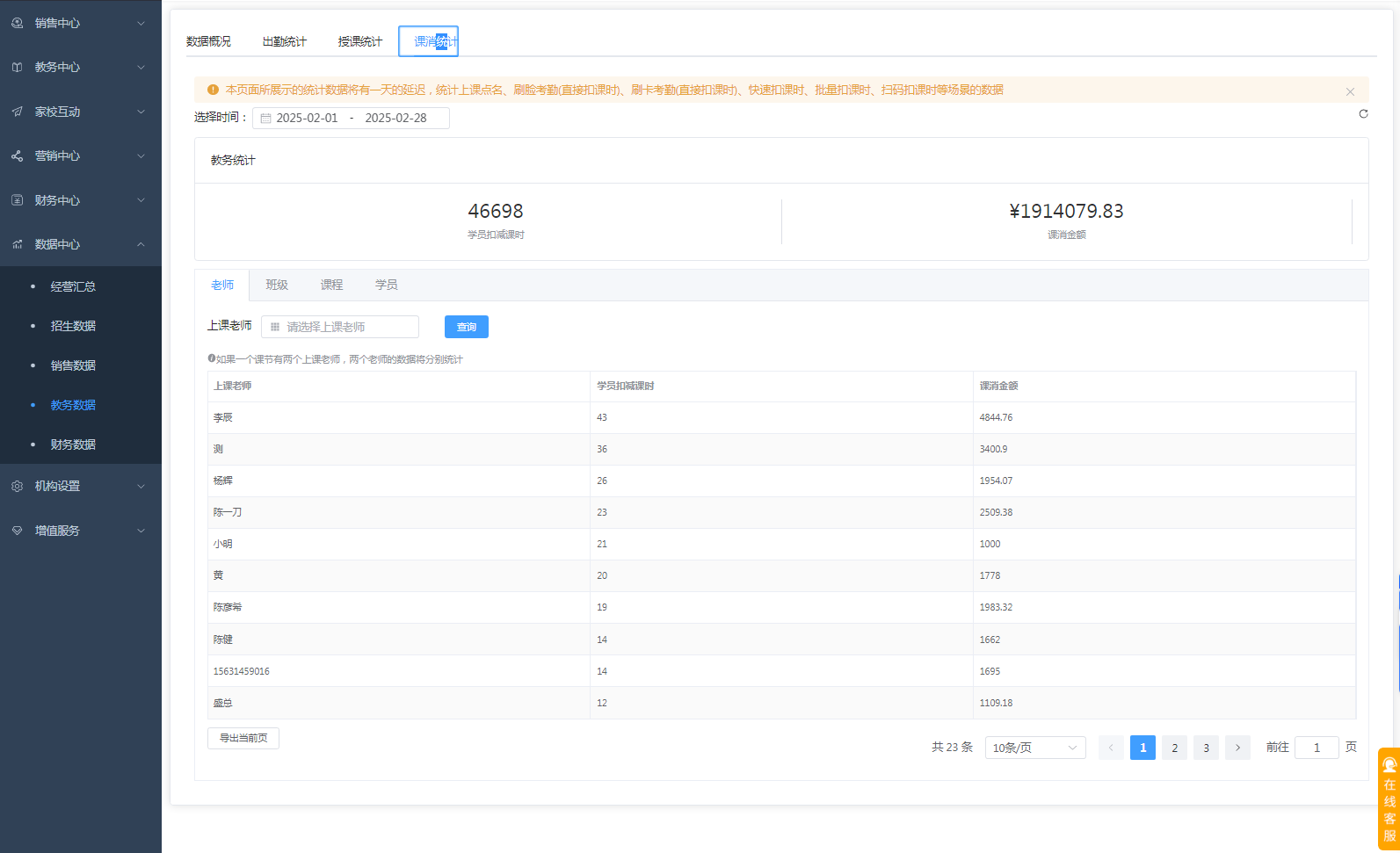Open 经营汇总 in the sidebar
This screenshot has width=1400, height=853.
click(x=73, y=286)
